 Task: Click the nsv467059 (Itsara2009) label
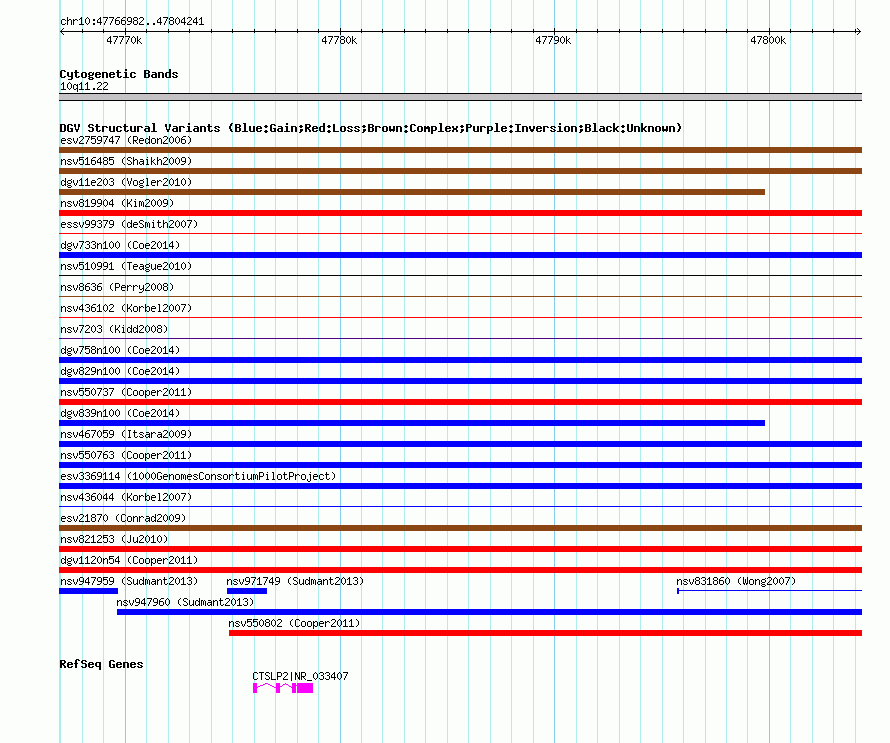(x=126, y=434)
